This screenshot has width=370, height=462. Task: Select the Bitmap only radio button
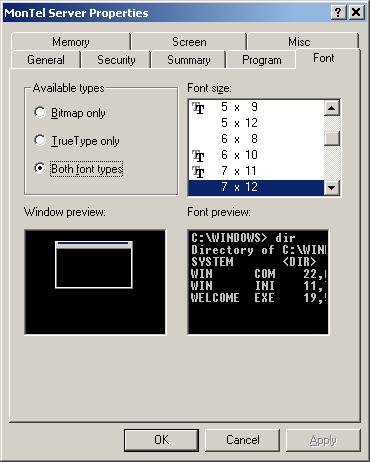(40, 113)
